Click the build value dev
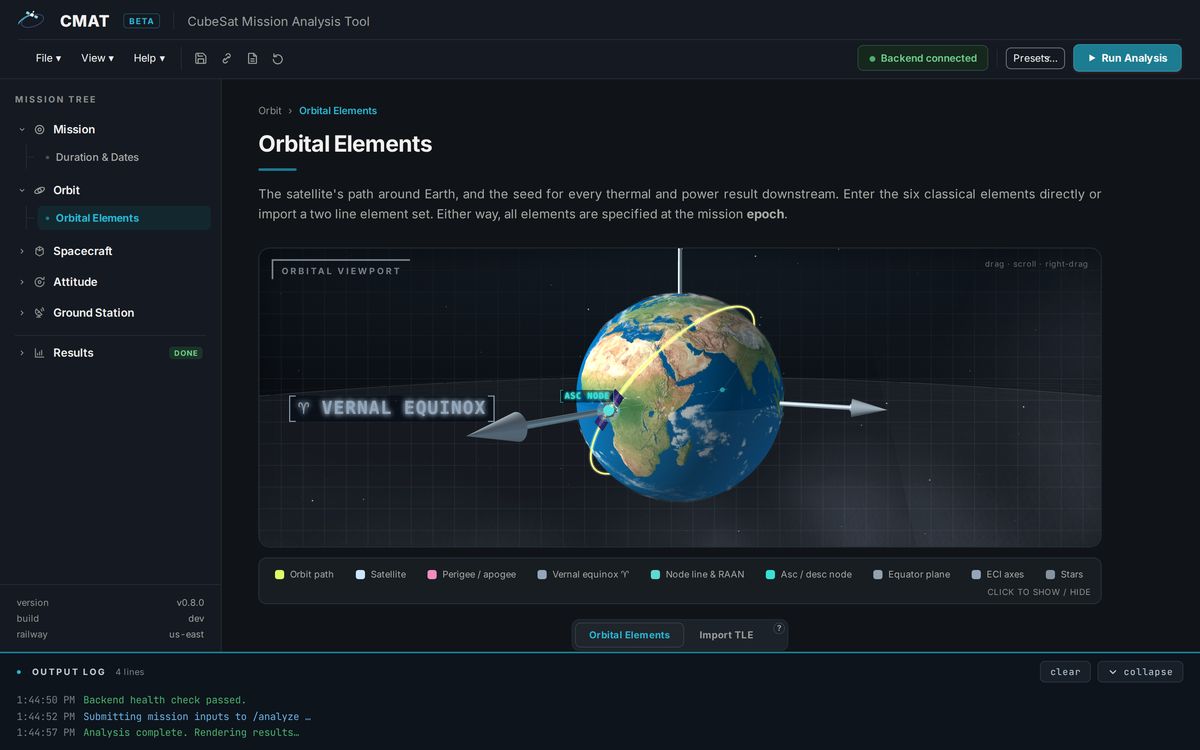 point(196,619)
